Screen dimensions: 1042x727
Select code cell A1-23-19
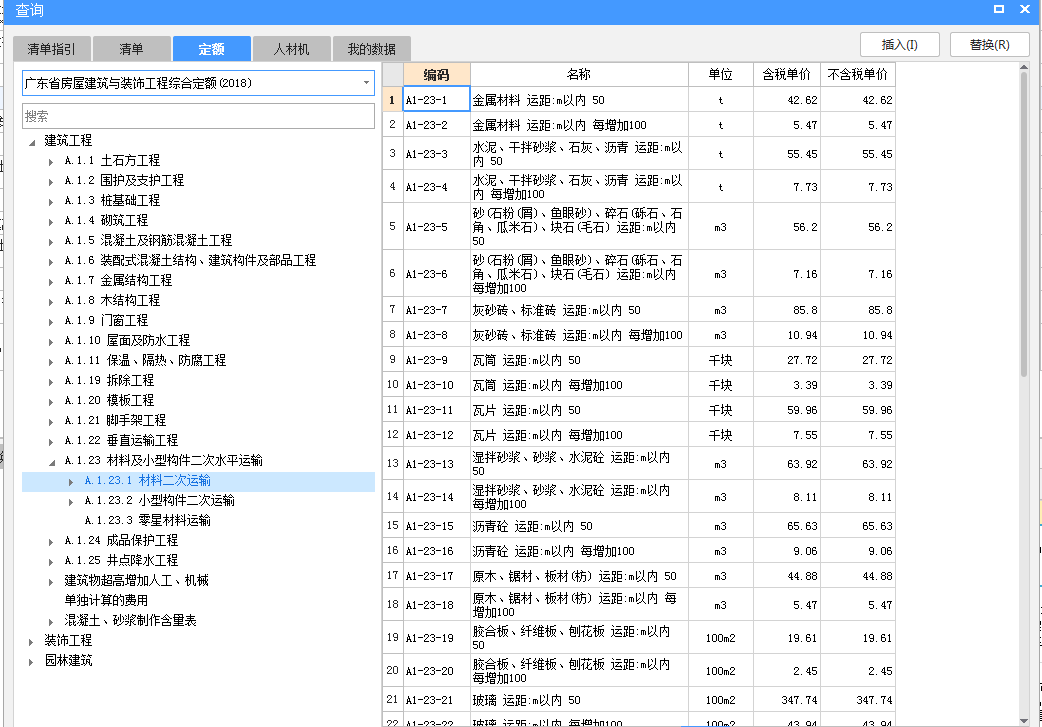click(x=437, y=638)
